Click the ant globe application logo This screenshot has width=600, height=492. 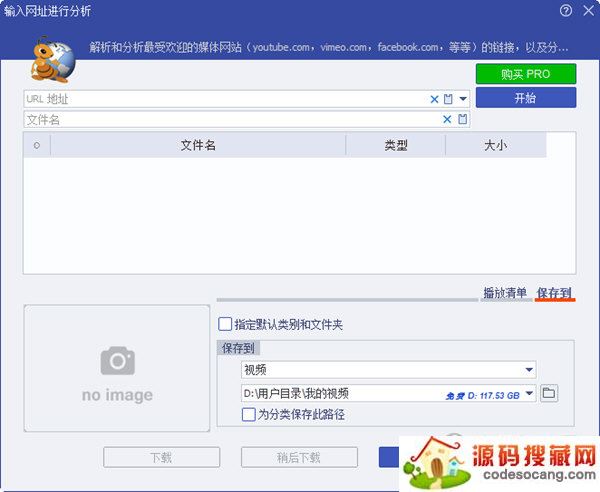(x=53, y=59)
